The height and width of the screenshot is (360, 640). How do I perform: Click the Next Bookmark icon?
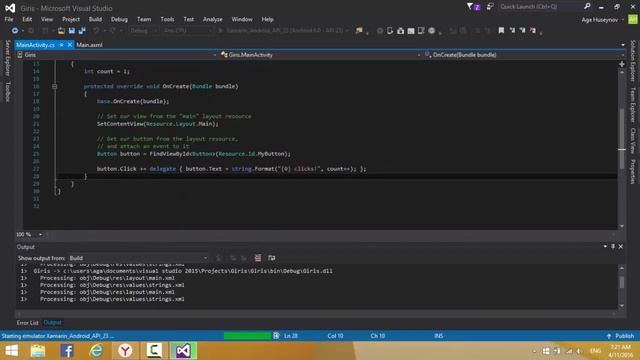pos(522,30)
